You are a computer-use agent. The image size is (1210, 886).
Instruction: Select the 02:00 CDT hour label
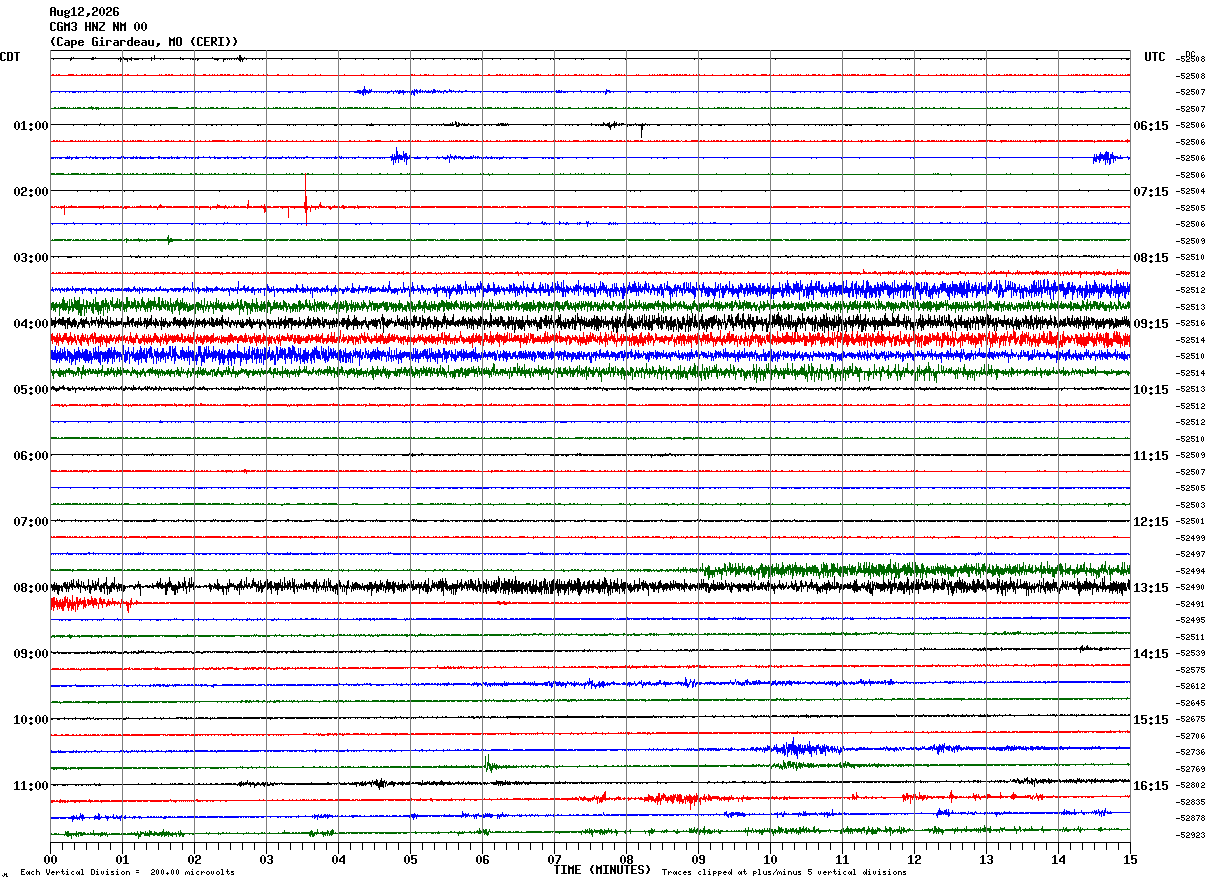tap(31, 191)
